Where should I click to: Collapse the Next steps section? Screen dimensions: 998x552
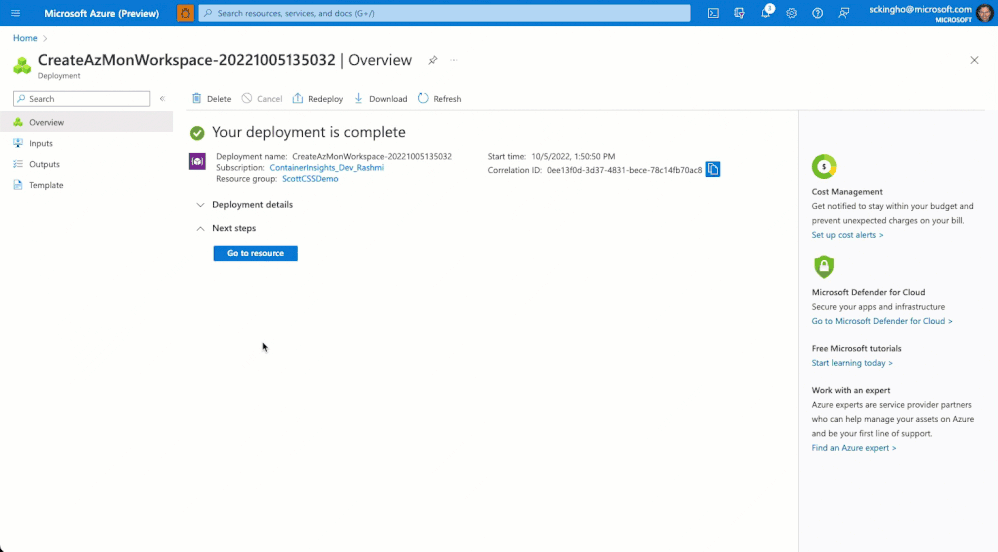[x=226, y=228]
